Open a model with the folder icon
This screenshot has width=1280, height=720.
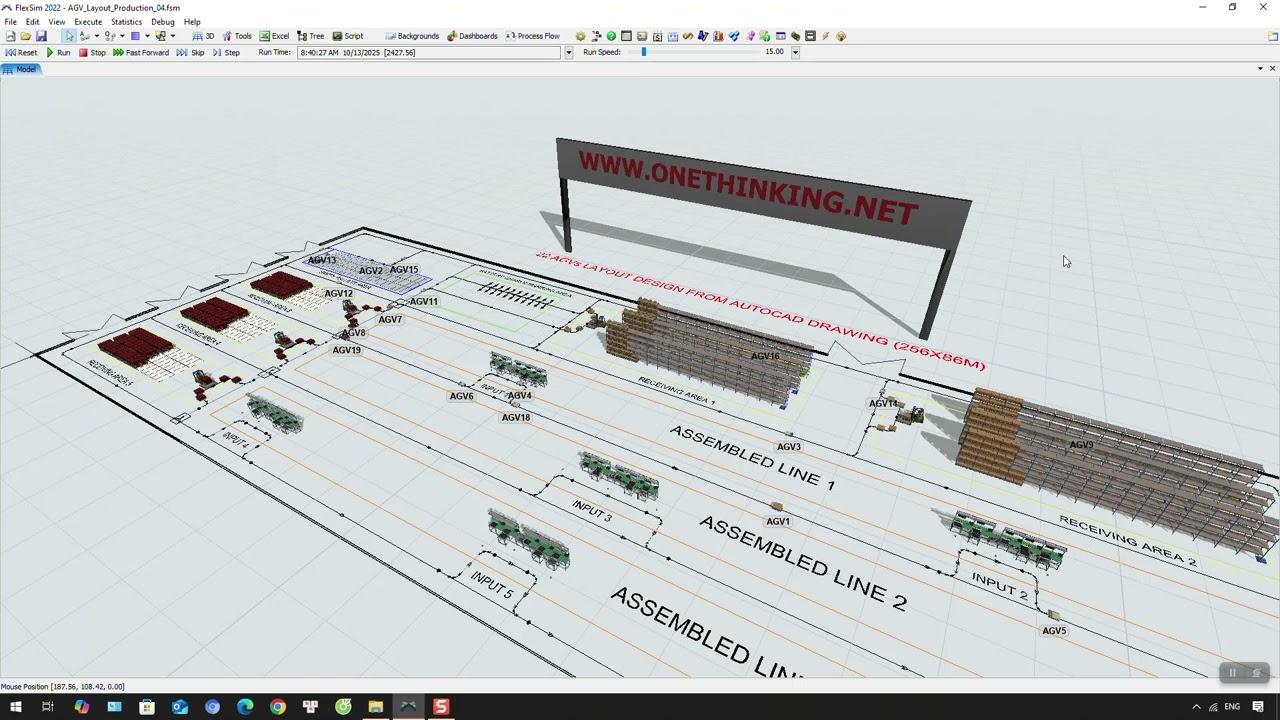[26, 36]
